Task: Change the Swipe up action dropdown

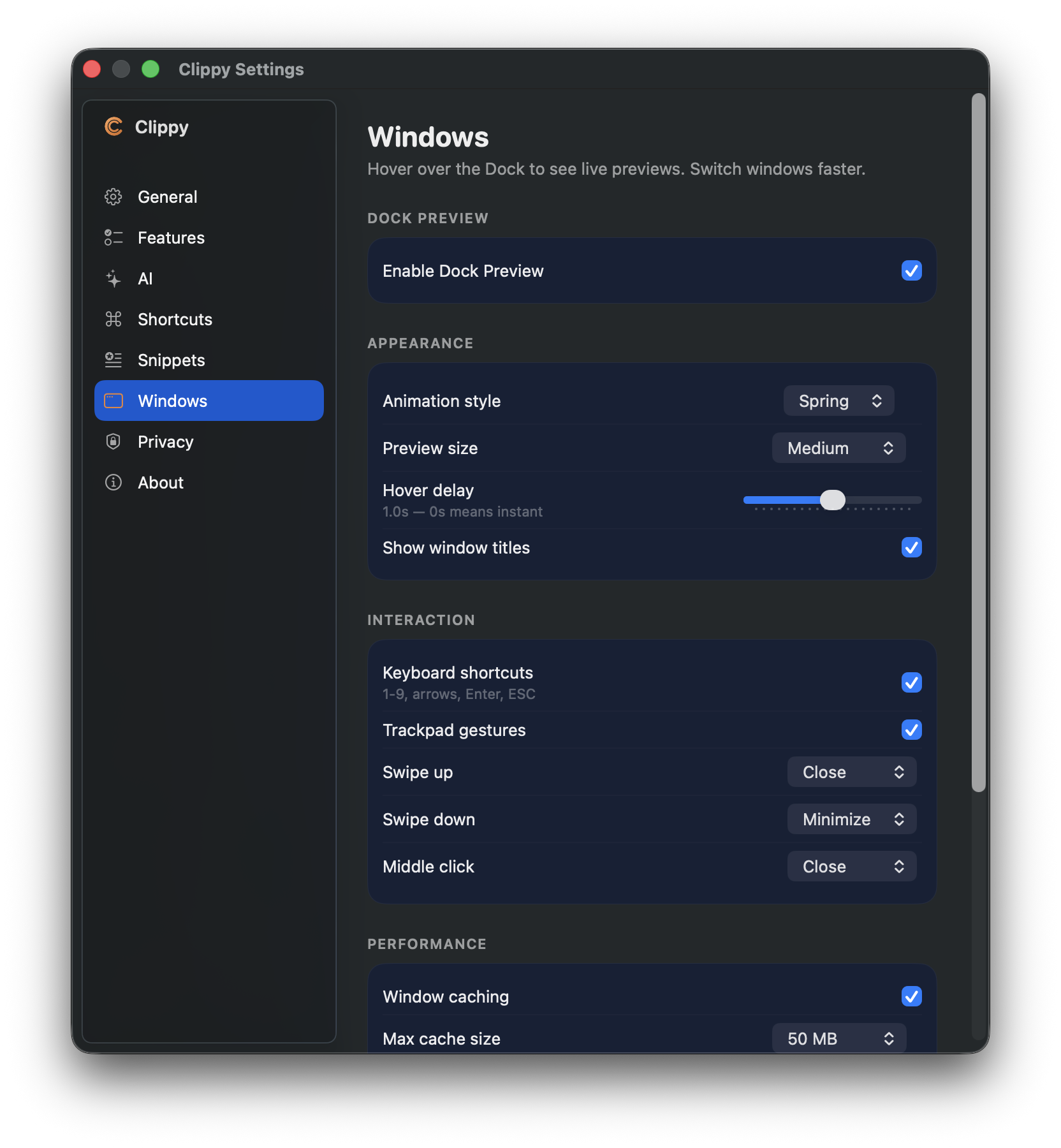Action: [852, 772]
